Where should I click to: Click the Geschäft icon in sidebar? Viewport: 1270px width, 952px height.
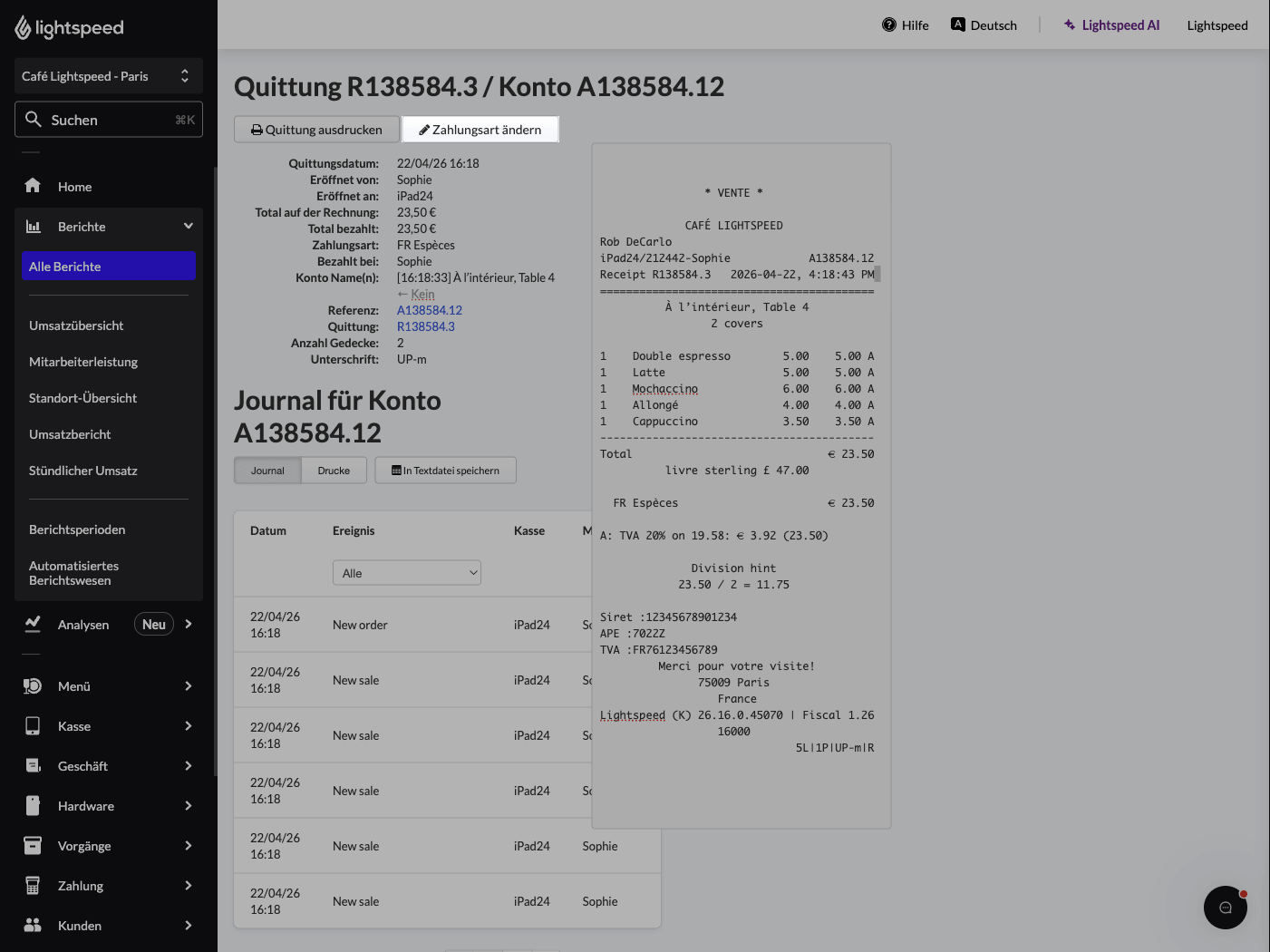pos(33,765)
